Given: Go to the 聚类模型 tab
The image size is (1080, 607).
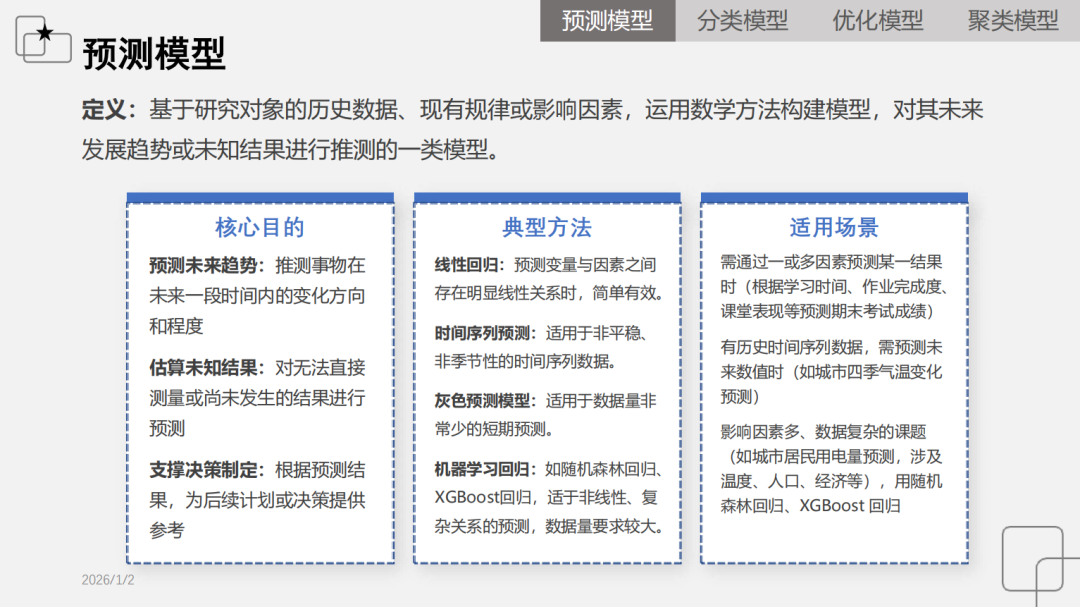Looking at the screenshot, I should pos(1012,20).
